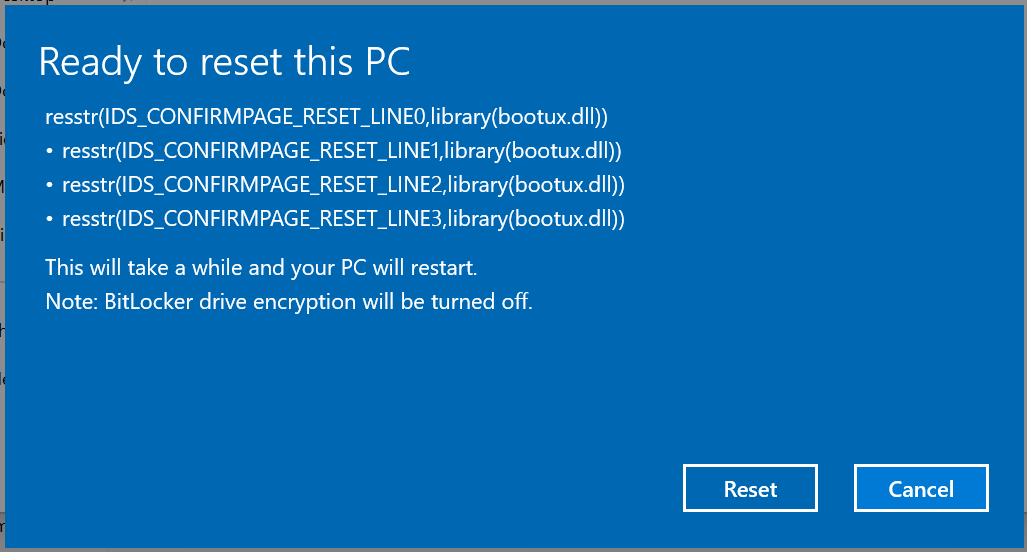Click the word 'PC' in the heading
1027x552 pixels.
point(383,63)
